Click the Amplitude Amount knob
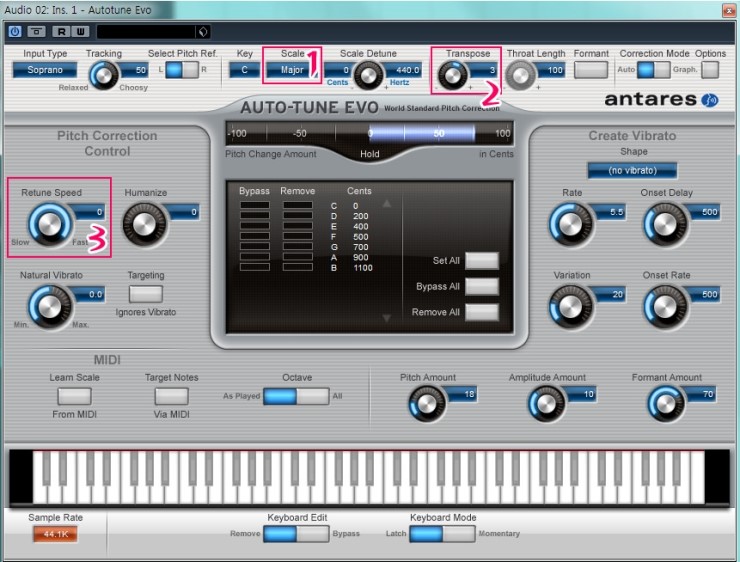740x562 pixels. [546, 404]
